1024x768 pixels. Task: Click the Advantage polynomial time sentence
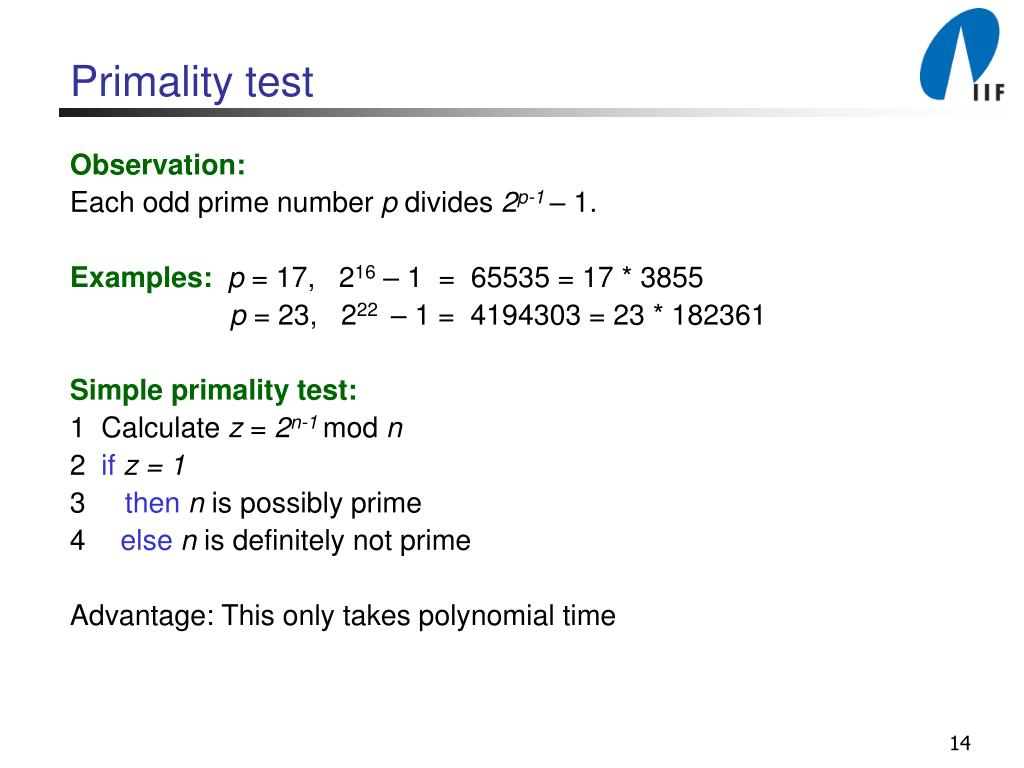point(343,616)
